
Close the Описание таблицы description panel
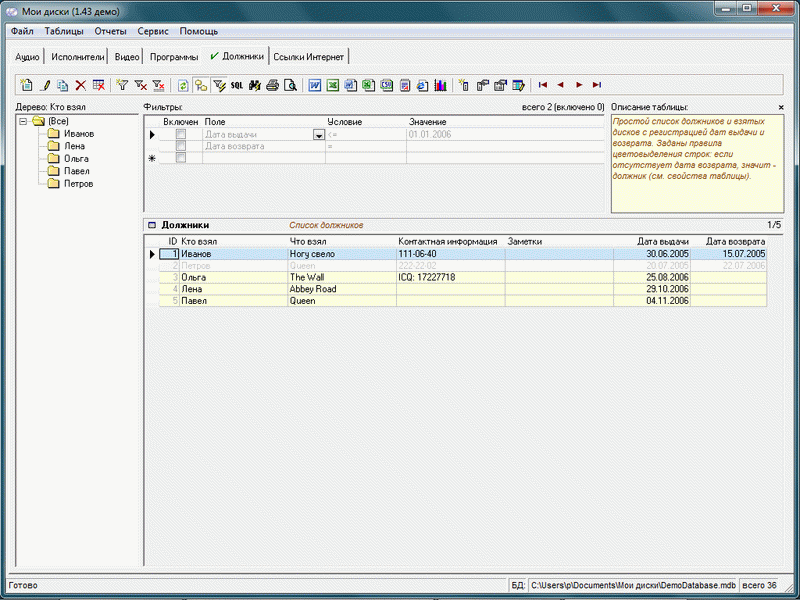pos(781,107)
